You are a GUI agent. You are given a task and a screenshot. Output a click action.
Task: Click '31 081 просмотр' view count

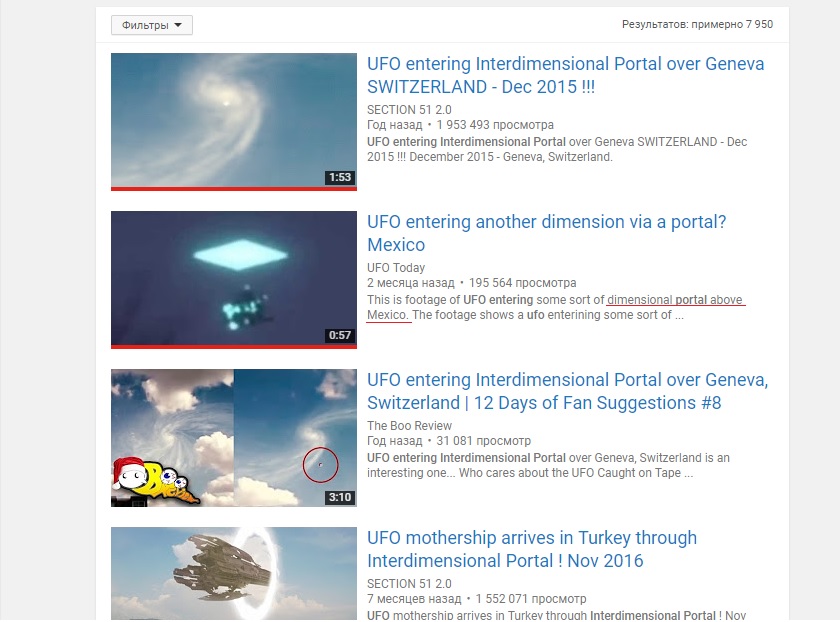point(484,441)
